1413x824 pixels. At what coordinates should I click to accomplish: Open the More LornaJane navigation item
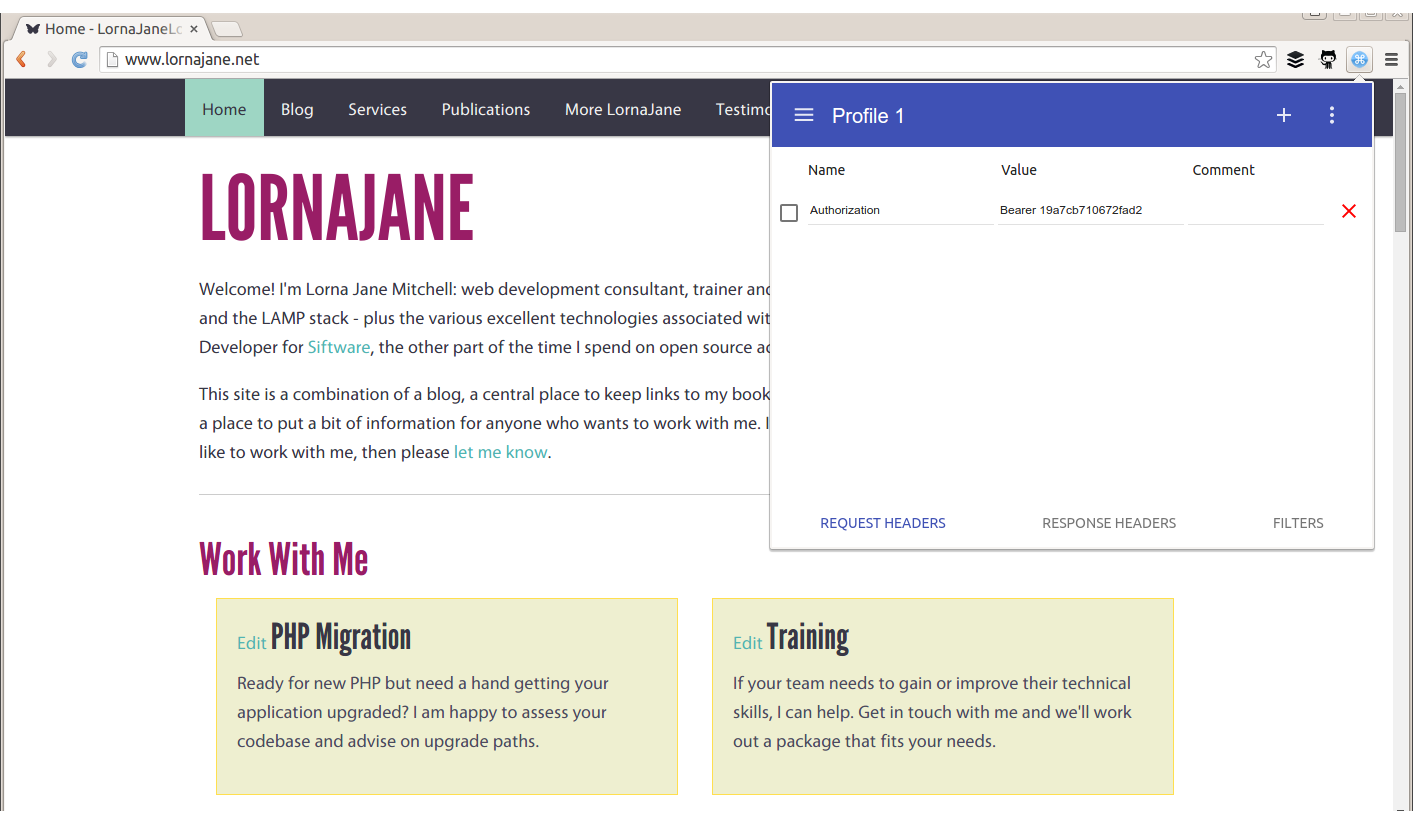[623, 109]
